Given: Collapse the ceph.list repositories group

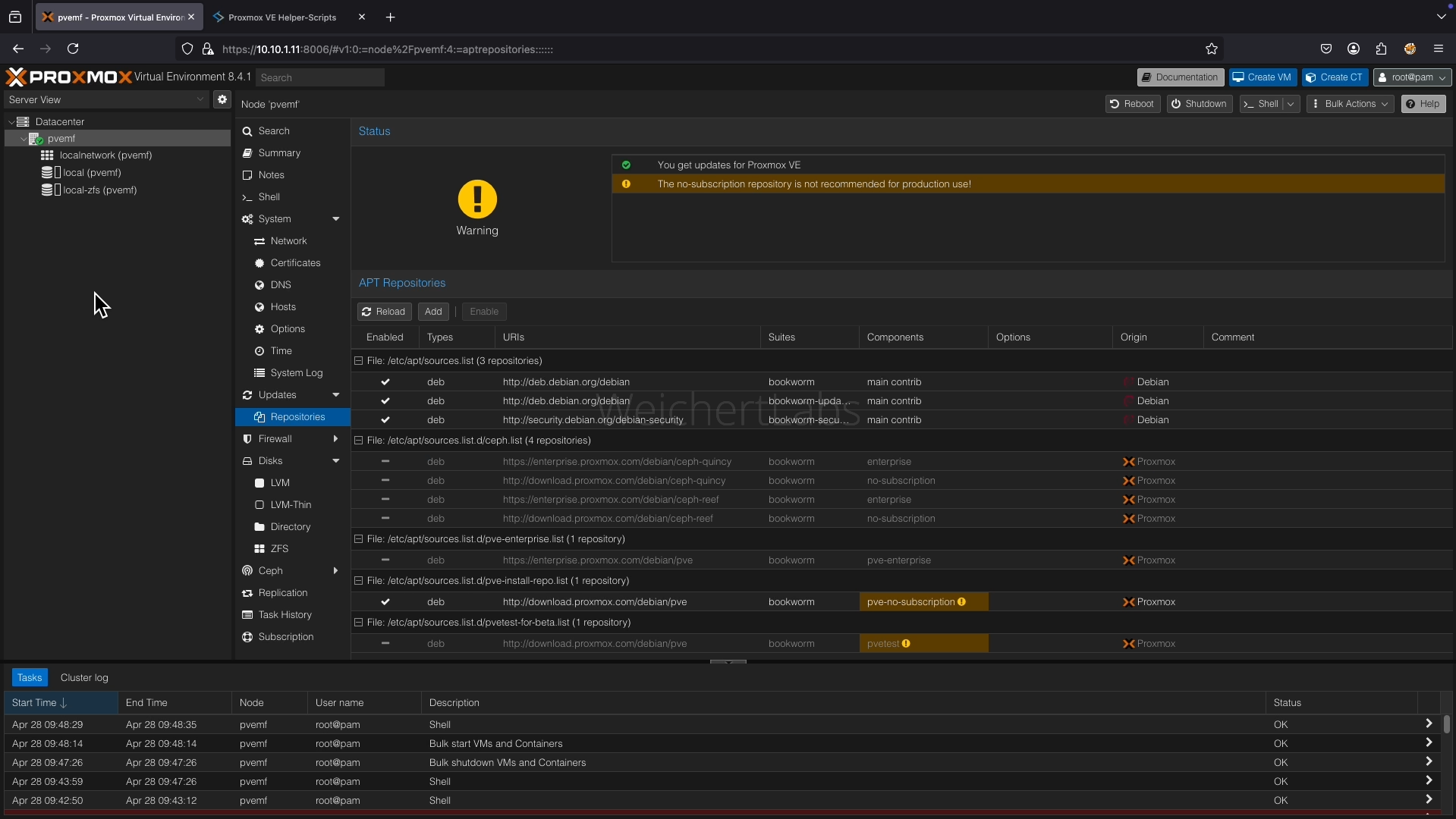Looking at the screenshot, I should point(359,441).
